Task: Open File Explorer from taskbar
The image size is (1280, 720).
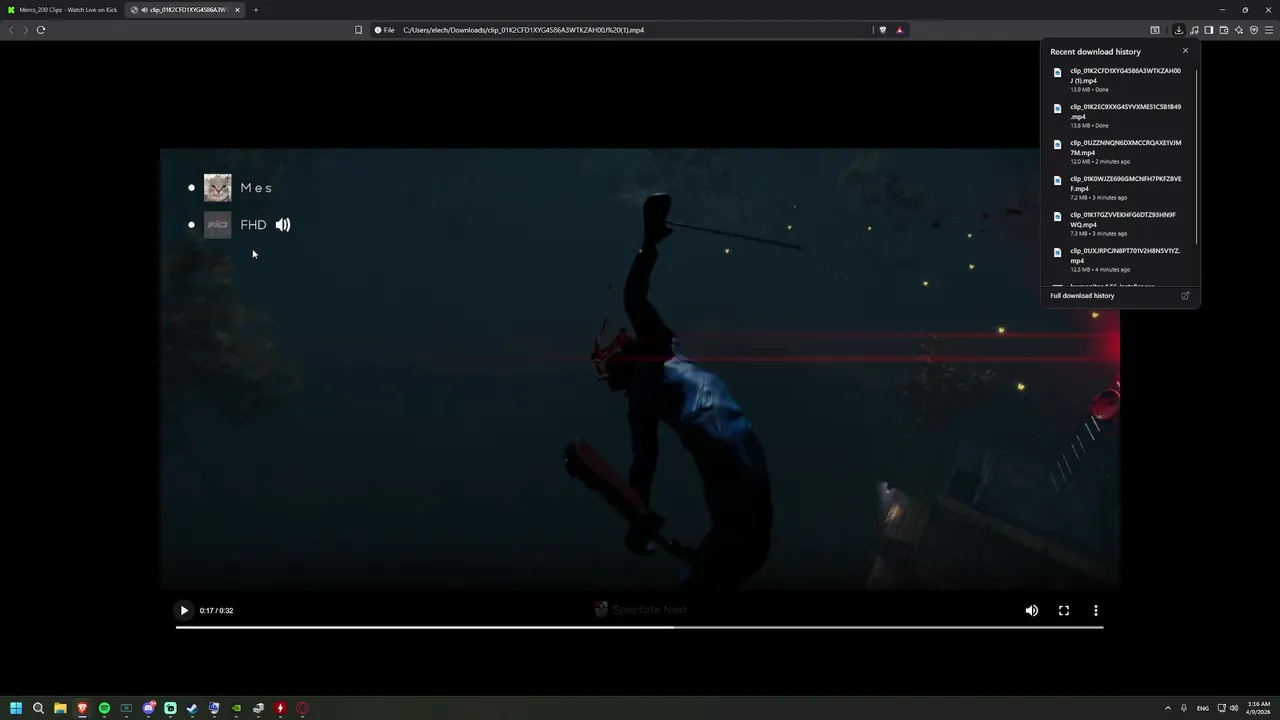Action: (60, 708)
